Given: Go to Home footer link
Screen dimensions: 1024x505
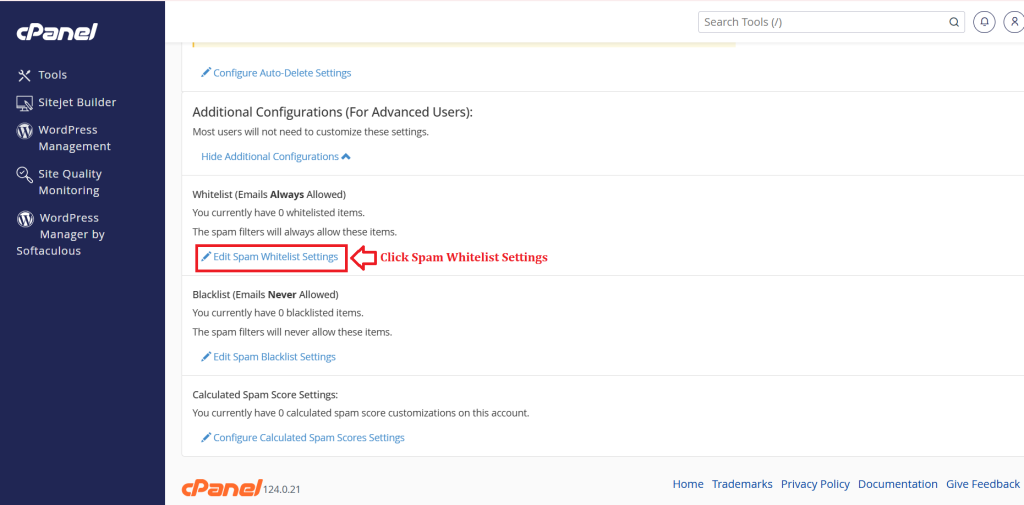Looking at the screenshot, I should pos(688,484).
